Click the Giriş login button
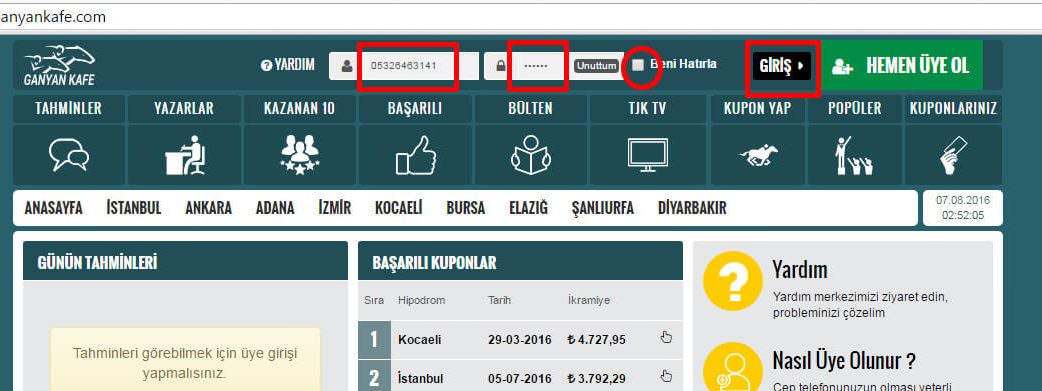Image resolution: width=1042 pixels, height=391 pixels. tap(782, 66)
